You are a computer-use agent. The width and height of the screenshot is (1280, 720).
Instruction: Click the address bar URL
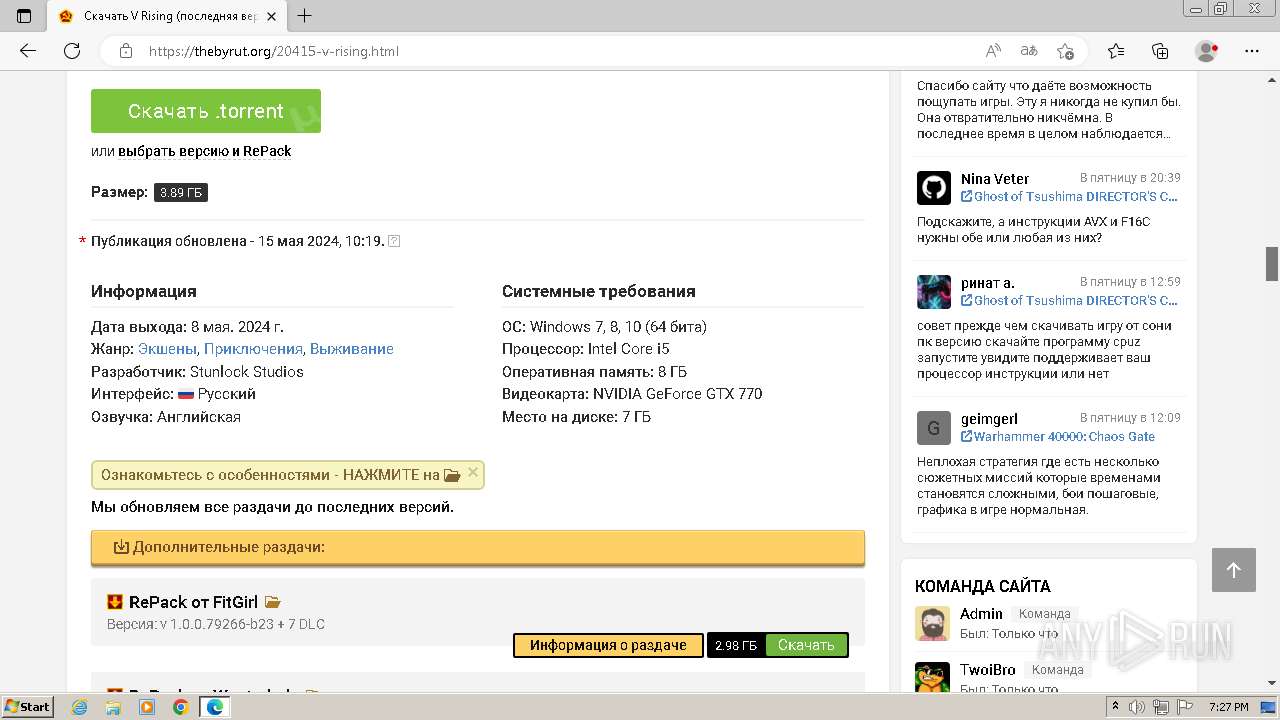[274, 51]
